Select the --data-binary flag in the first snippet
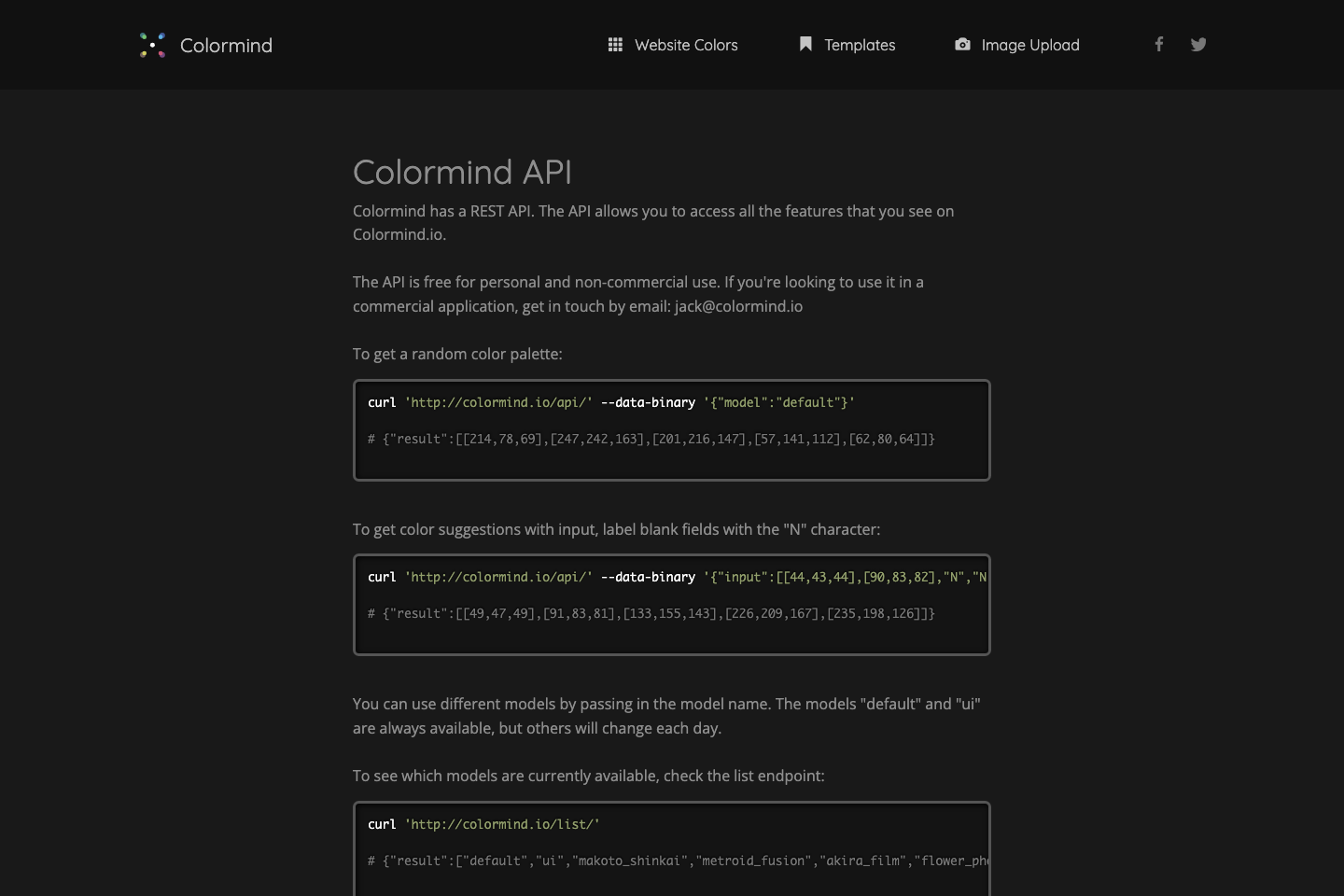This screenshot has height=896, width=1344. pyautogui.click(x=648, y=402)
